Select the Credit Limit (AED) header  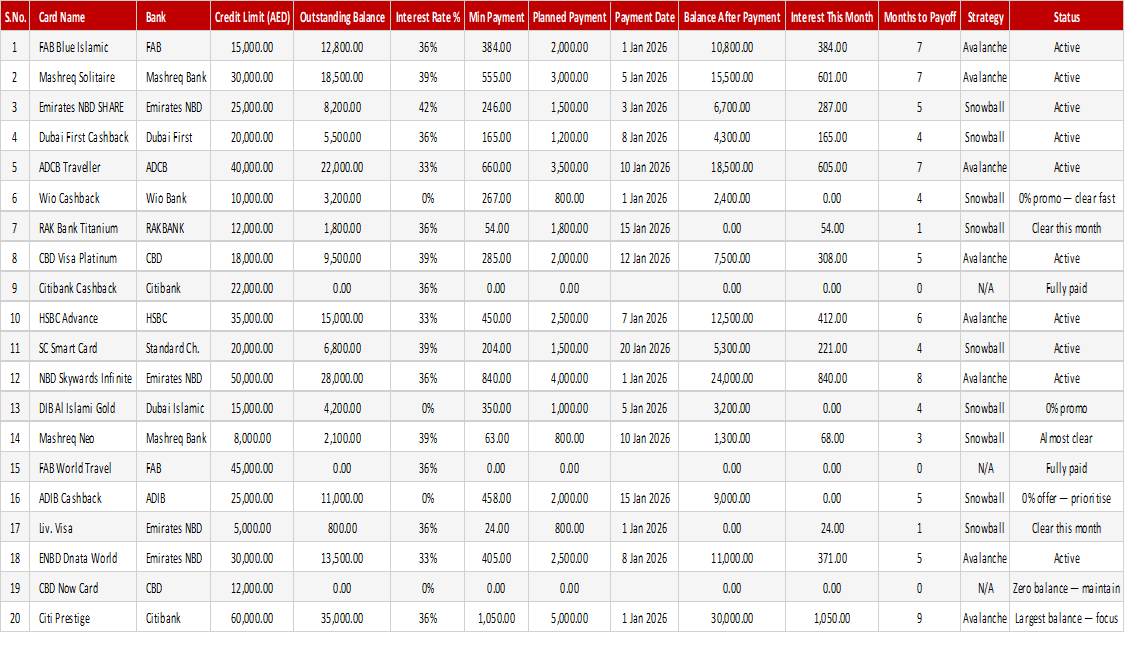point(252,16)
